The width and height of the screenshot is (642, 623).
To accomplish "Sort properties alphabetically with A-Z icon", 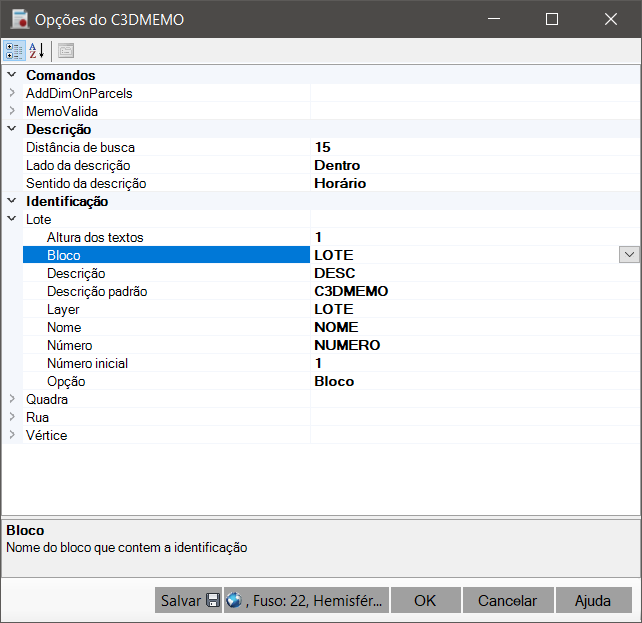I will tap(36, 51).
